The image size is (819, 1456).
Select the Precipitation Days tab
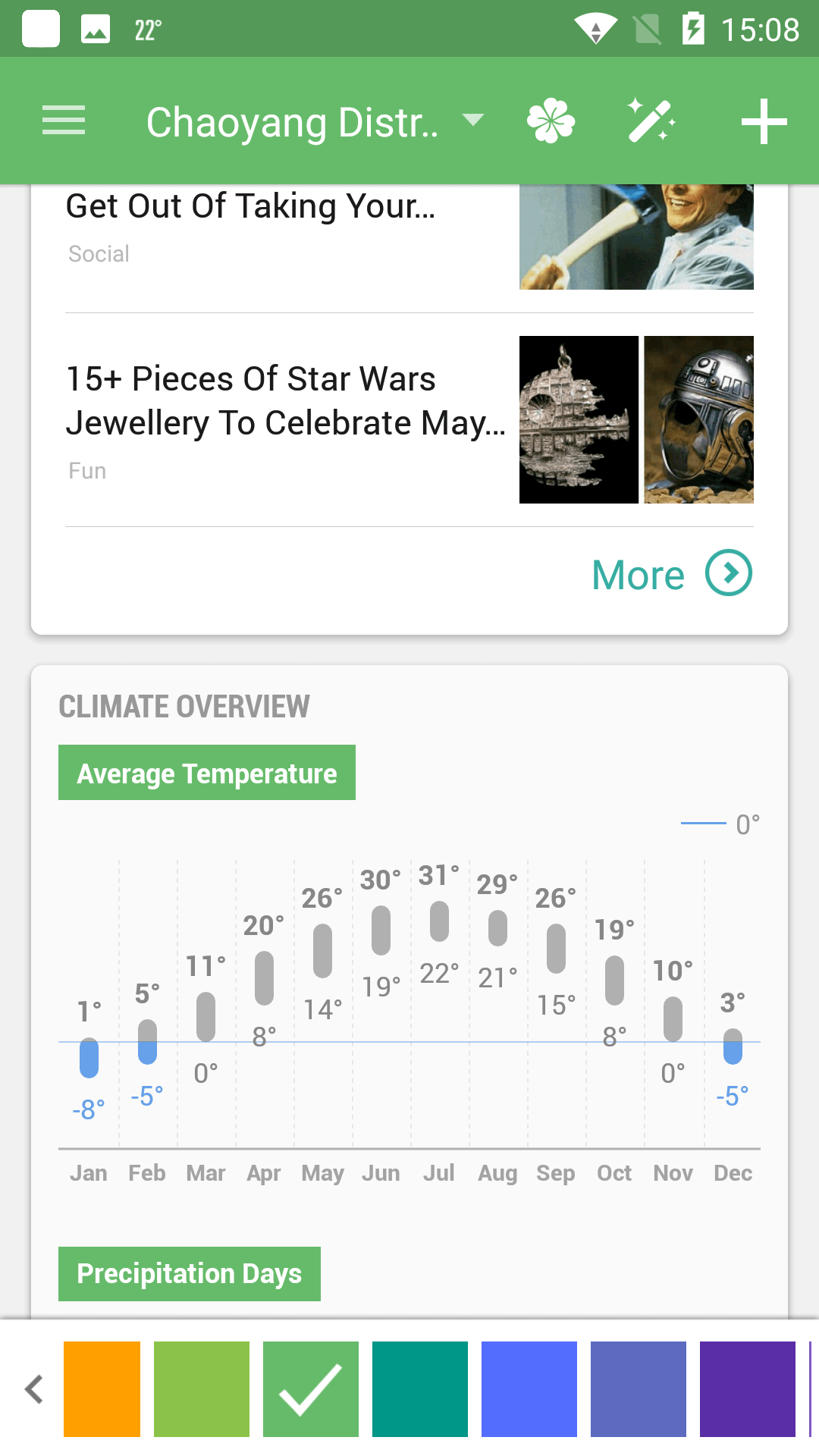[190, 1274]
